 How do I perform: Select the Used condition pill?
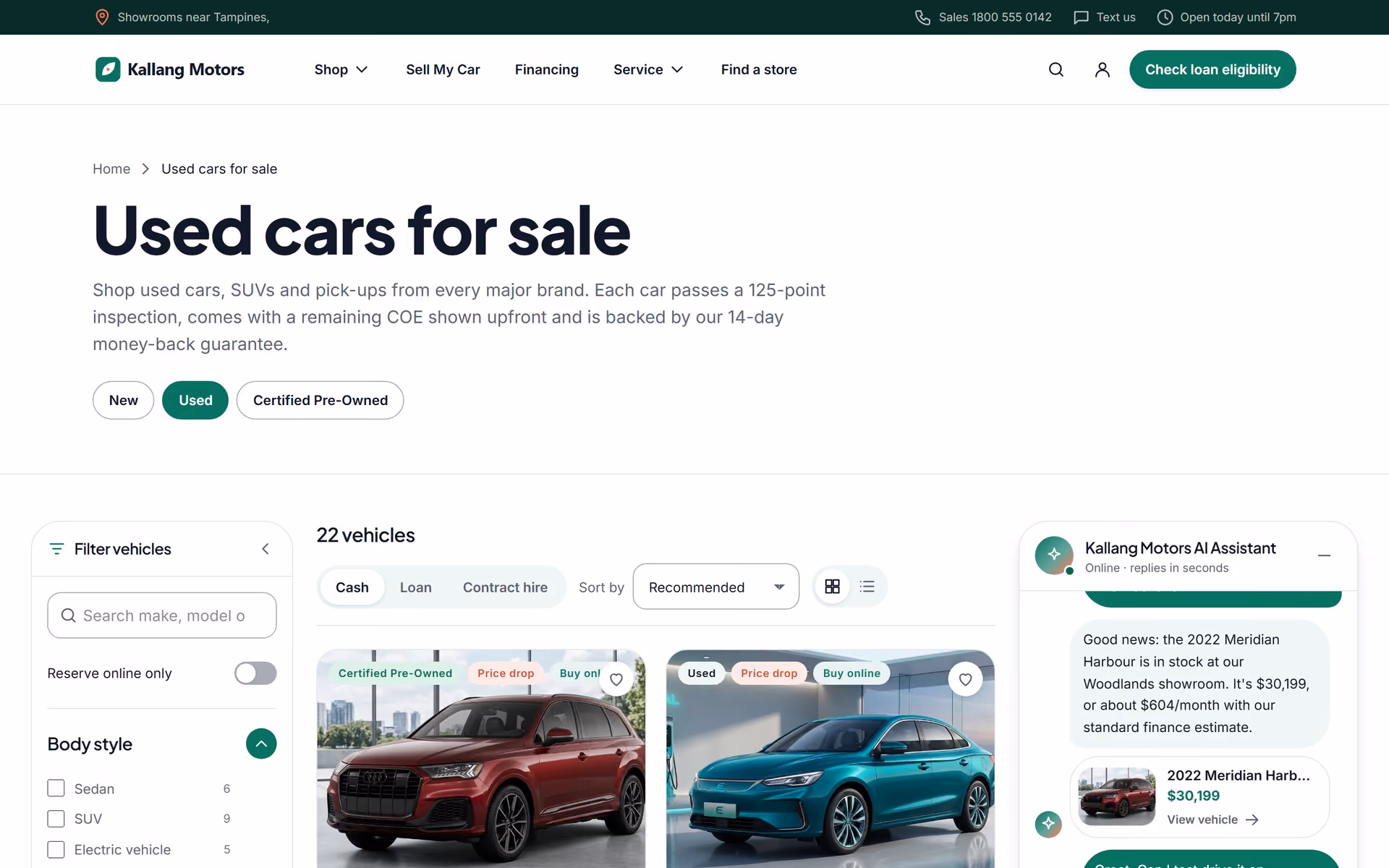point(195,400)
